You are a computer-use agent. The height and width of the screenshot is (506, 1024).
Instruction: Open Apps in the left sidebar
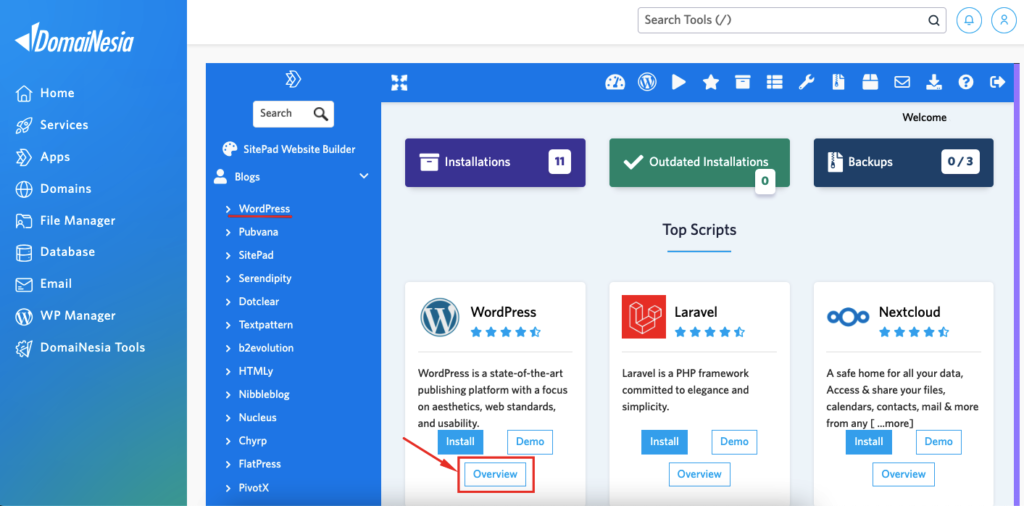click(x=42, y=157)
